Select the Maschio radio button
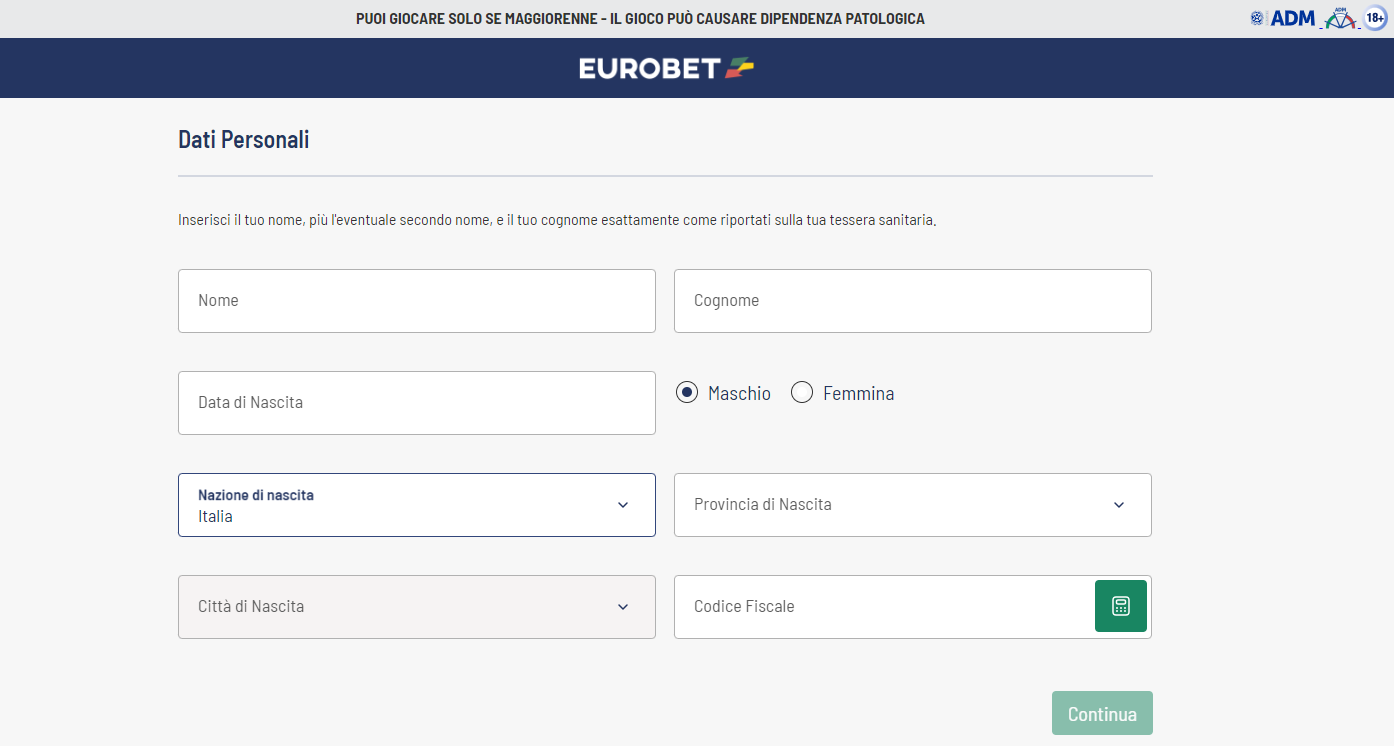 pos(686,393)
